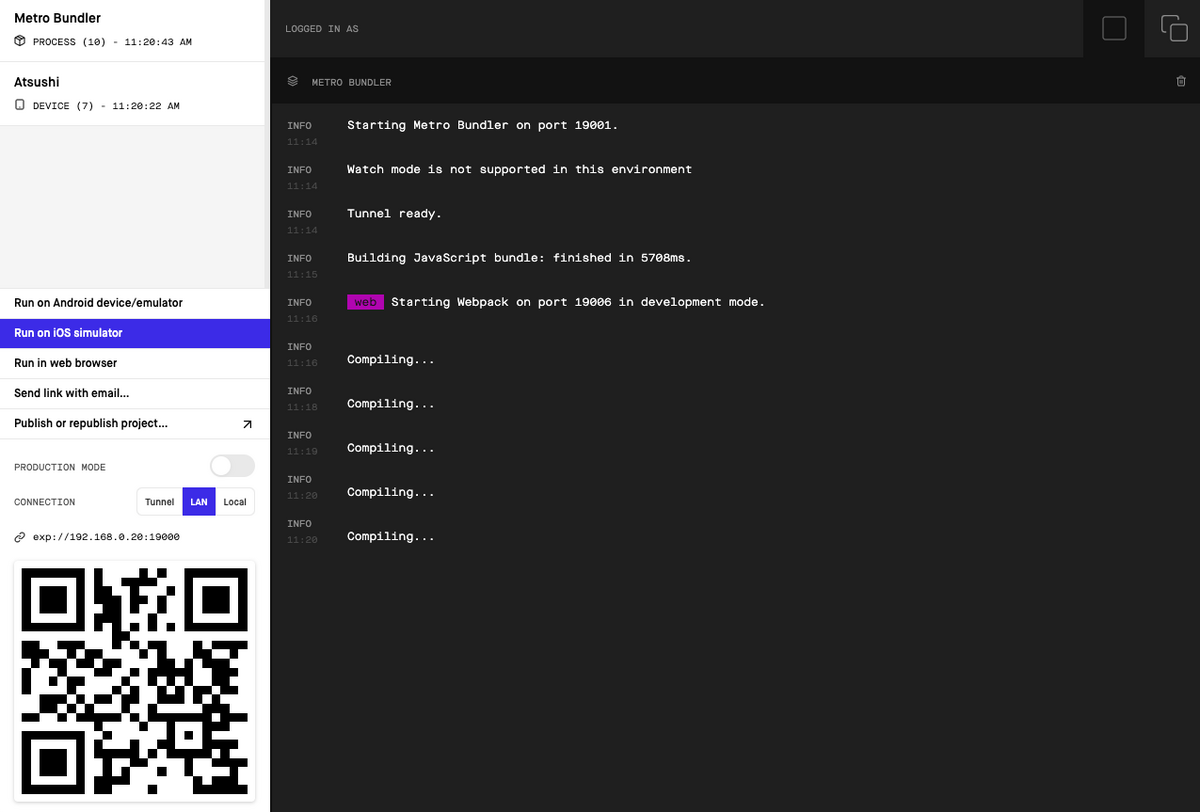Click the magenta 'web' tag badge

click(x=365, y=302)
